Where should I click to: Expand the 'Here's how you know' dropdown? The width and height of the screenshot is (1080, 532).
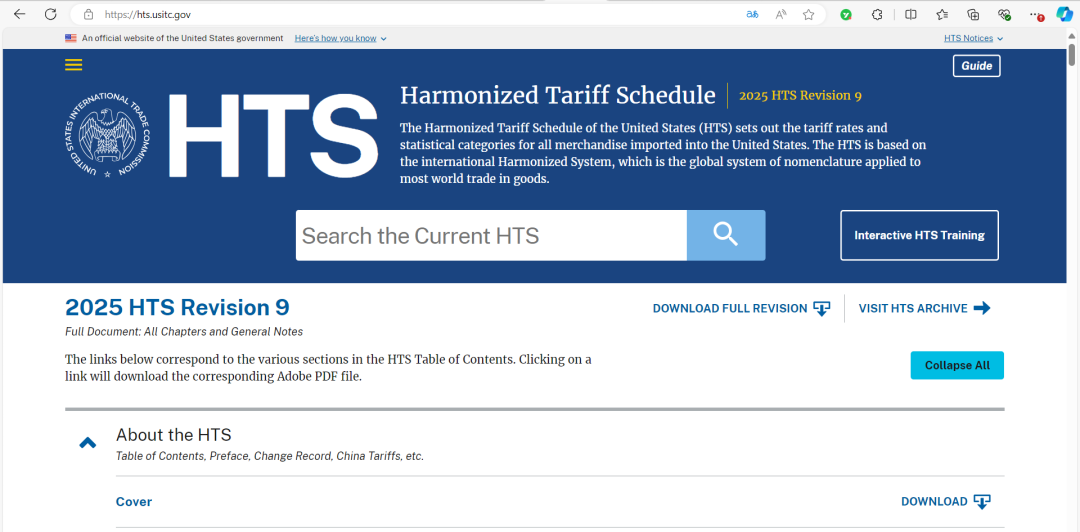point(340,39)
